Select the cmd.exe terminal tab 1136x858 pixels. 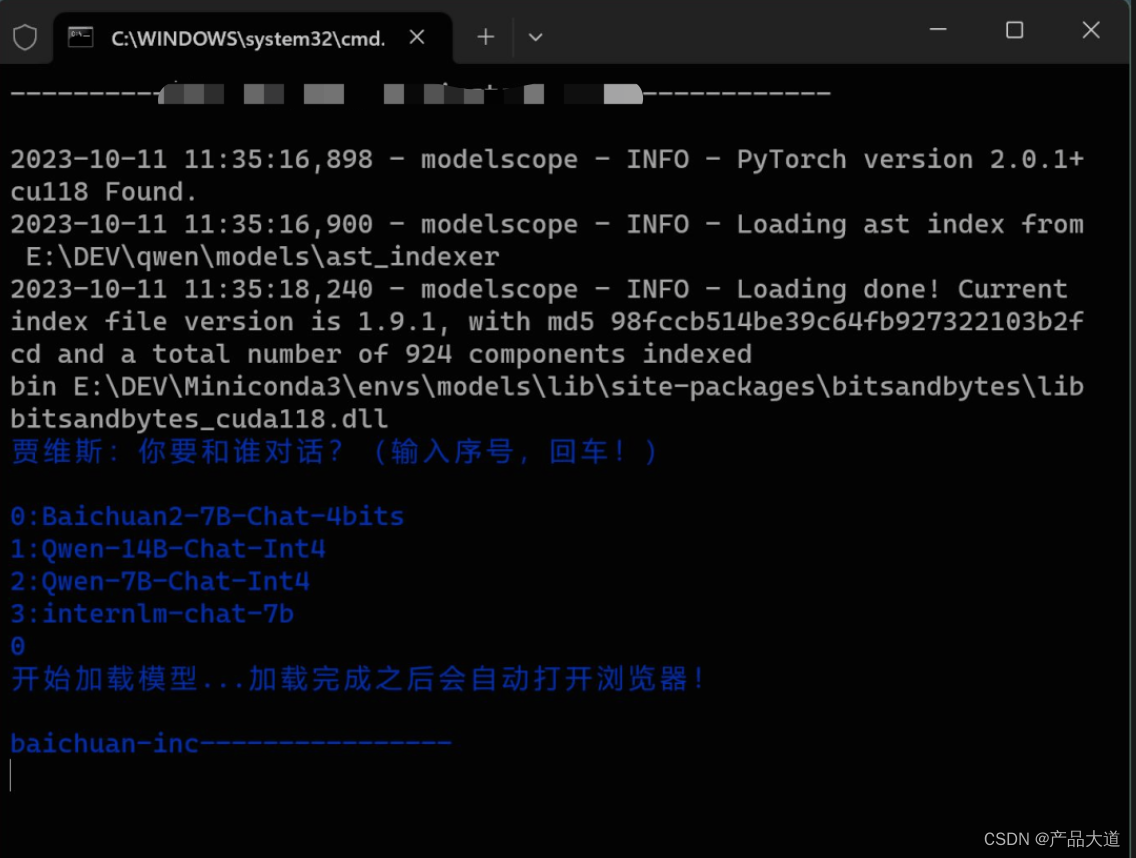pos(253,38)
